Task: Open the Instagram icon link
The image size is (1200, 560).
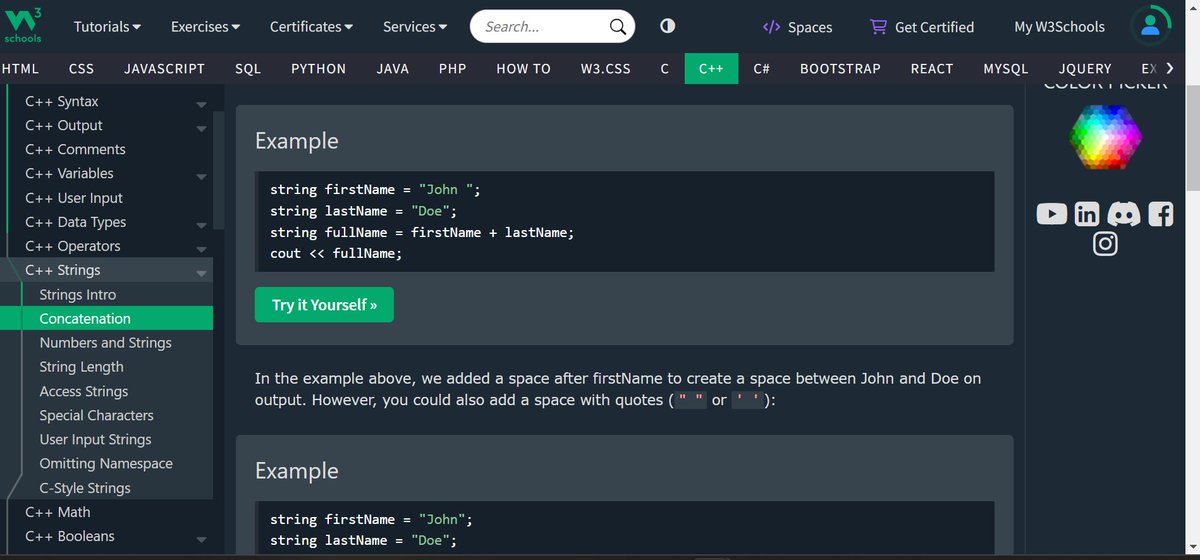Action: pyautogui.click(x=1105, y=243)
